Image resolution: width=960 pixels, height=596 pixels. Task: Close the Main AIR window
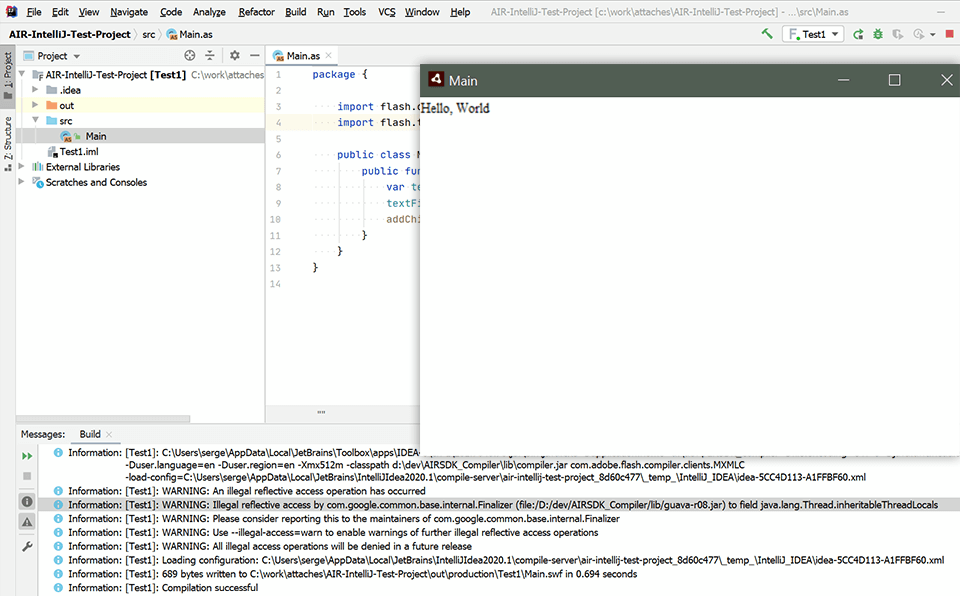[947, 80]
